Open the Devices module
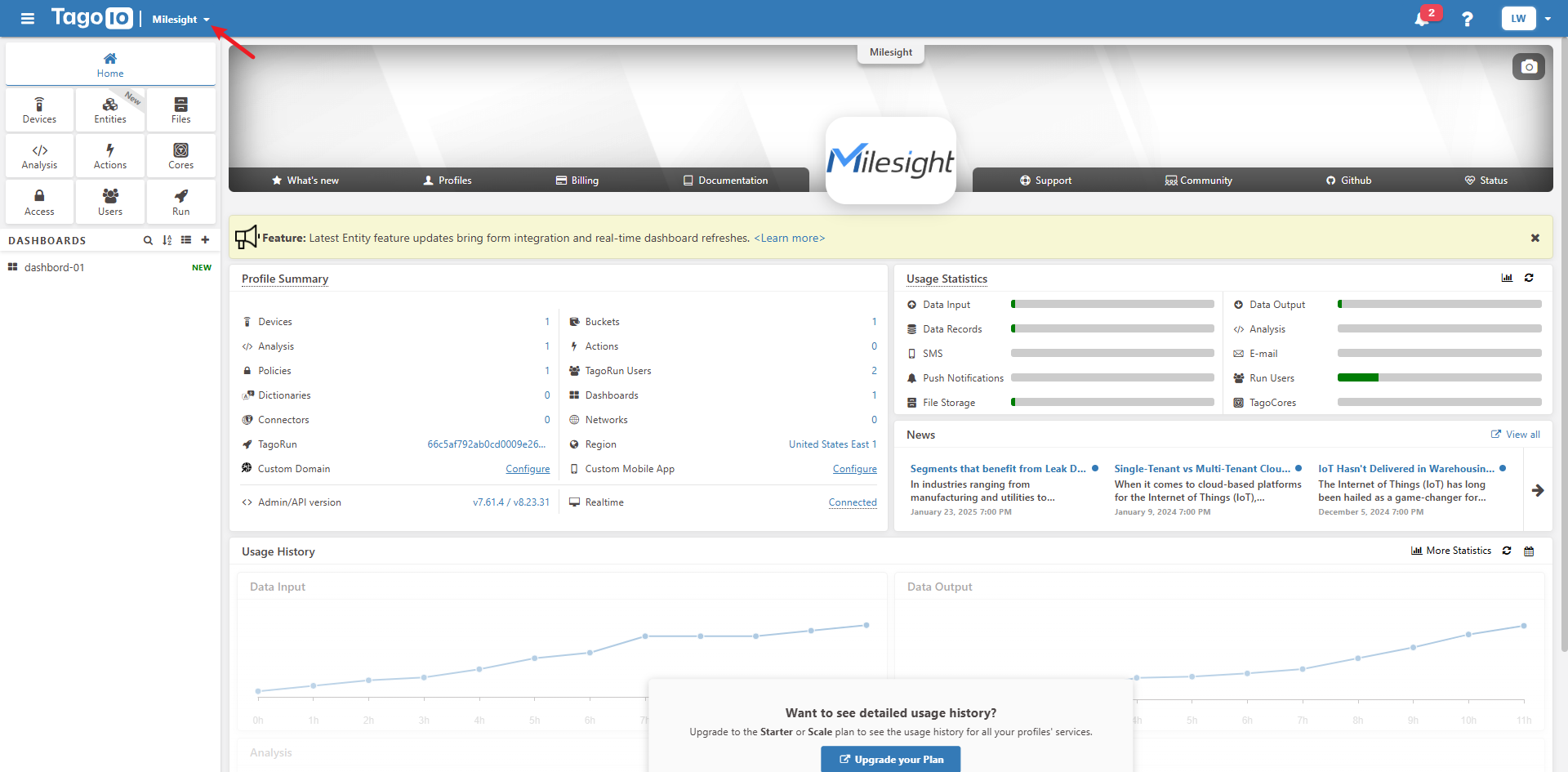Viewport: 1568px width, 772px height. point(39,110)
